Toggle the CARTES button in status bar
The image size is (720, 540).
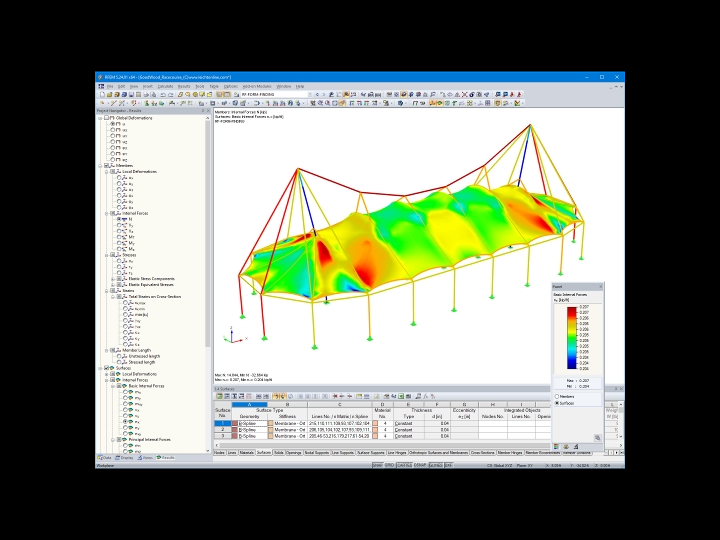pos(405,466)
